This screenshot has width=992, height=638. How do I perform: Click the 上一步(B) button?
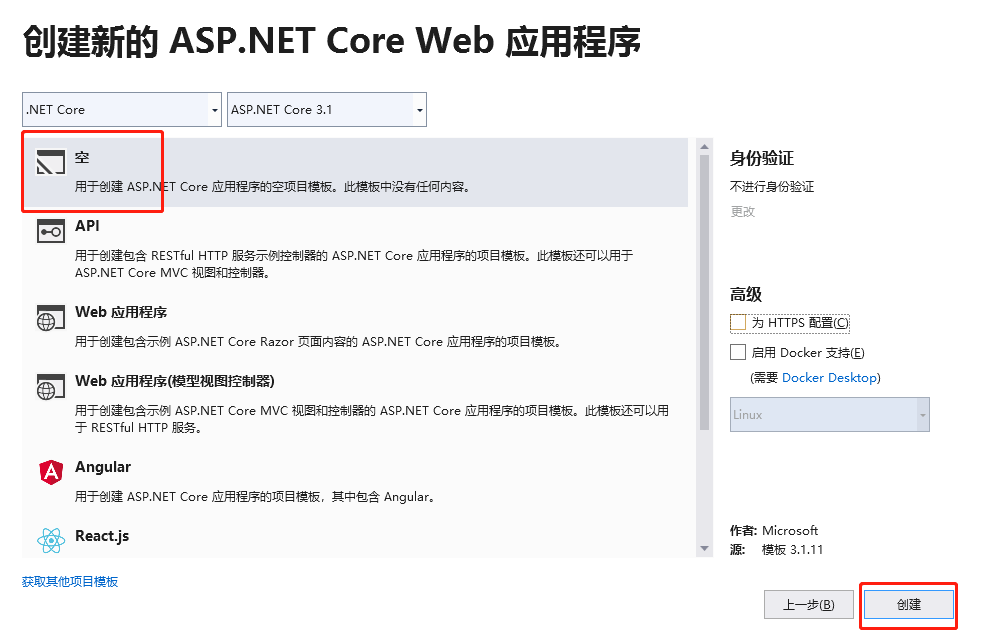[x=809, y=604]
